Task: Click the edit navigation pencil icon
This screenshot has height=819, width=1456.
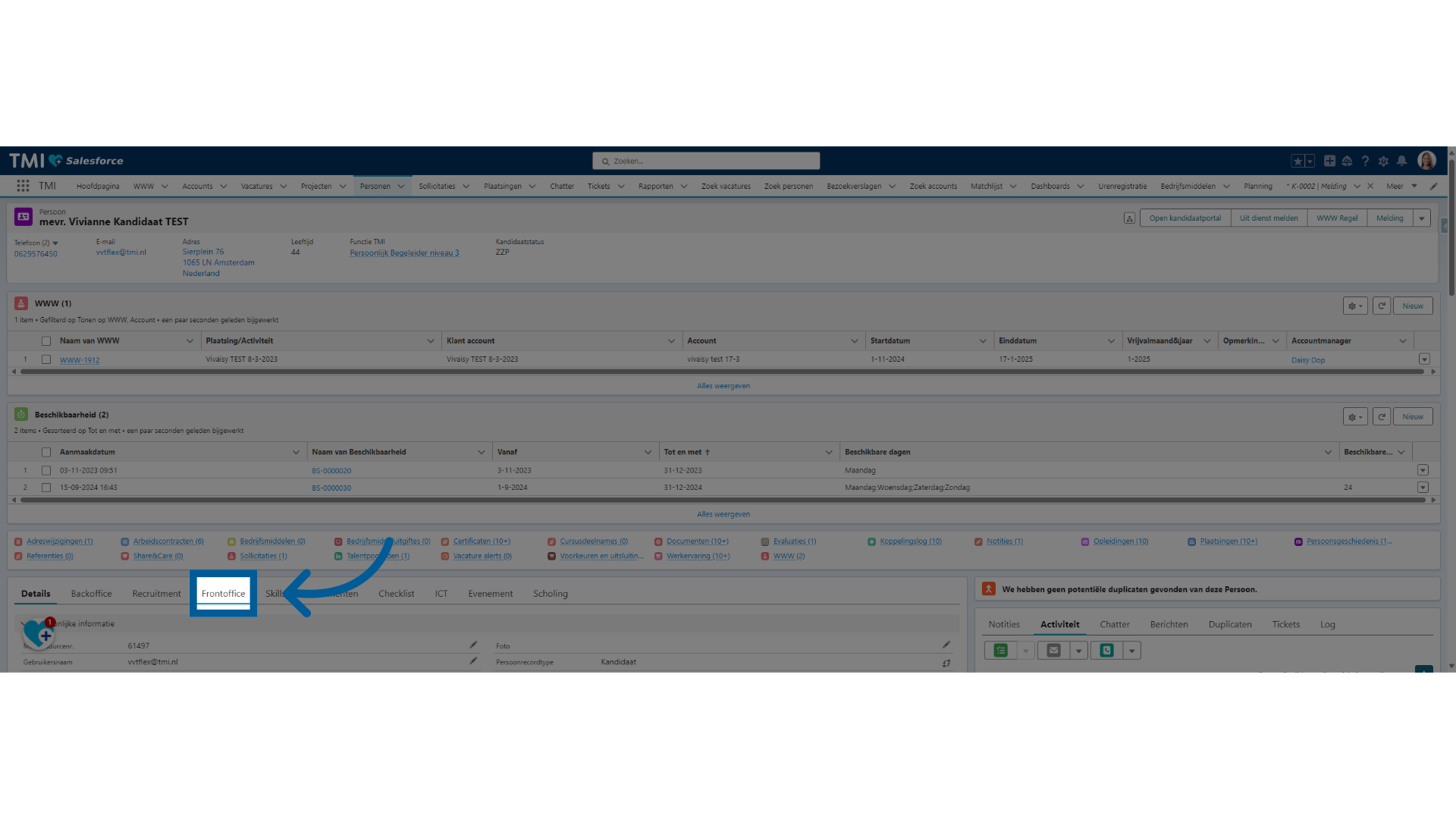Action: point(1433,186)
